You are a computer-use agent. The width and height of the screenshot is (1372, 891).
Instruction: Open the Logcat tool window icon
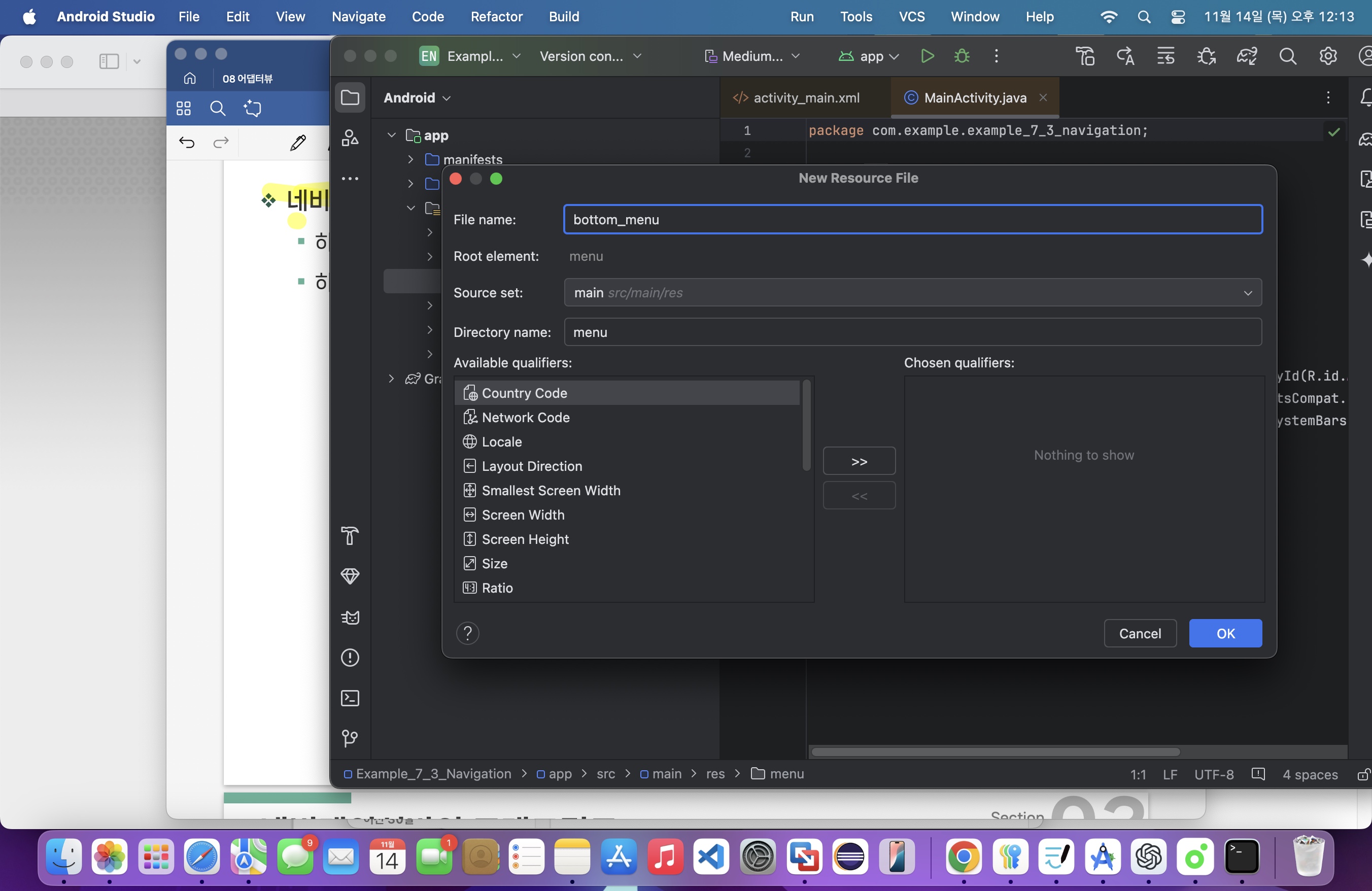[x=350, y=617]
